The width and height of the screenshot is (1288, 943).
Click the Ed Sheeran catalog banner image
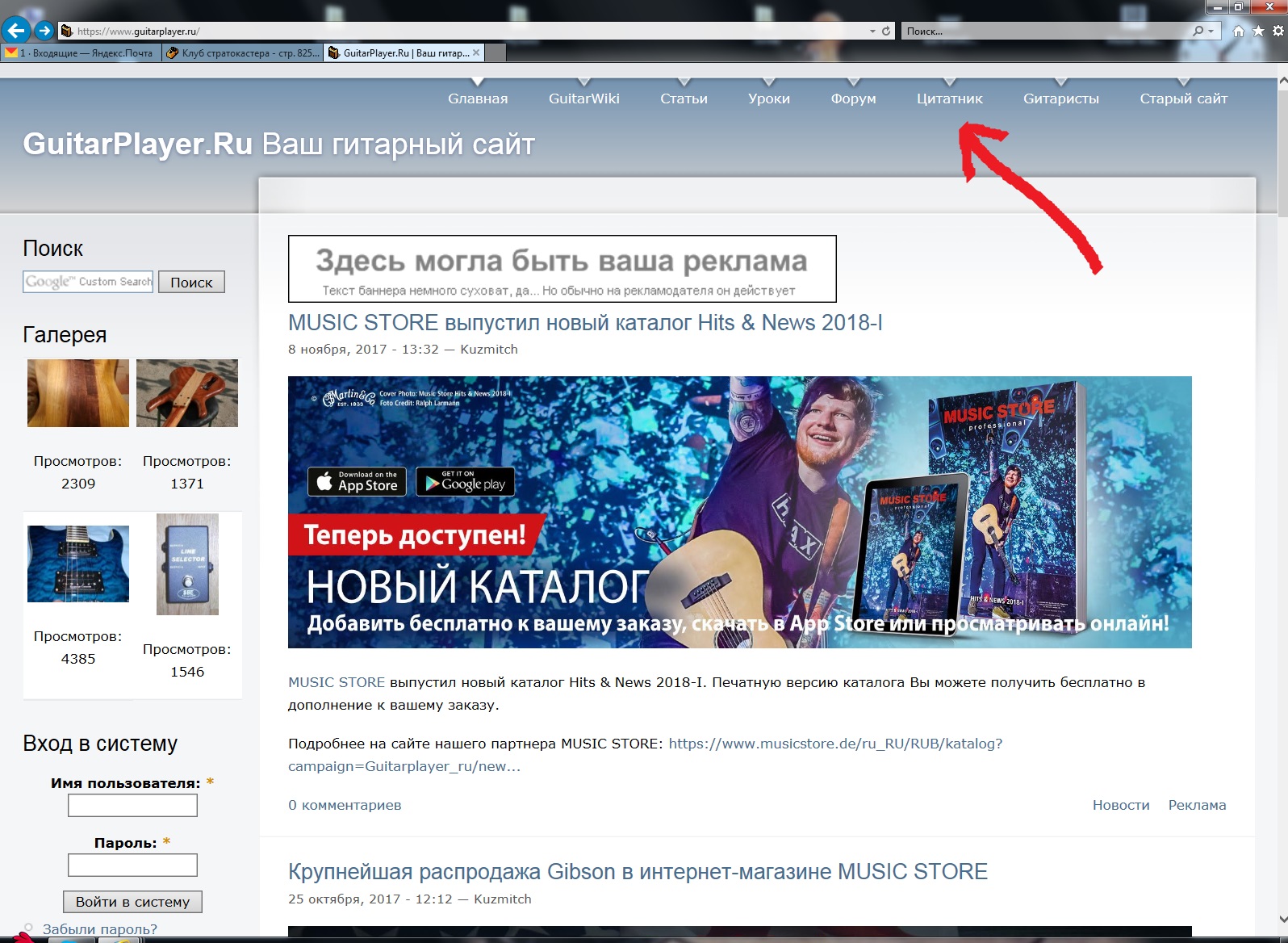click(x=740, y=512)
